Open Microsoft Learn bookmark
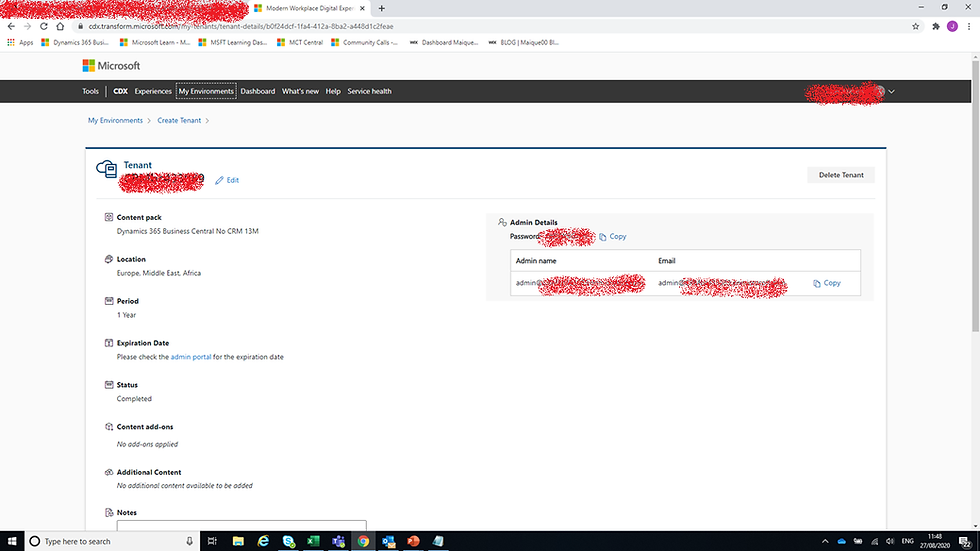The width and height of the screenshot is (980, 551). 154,42
